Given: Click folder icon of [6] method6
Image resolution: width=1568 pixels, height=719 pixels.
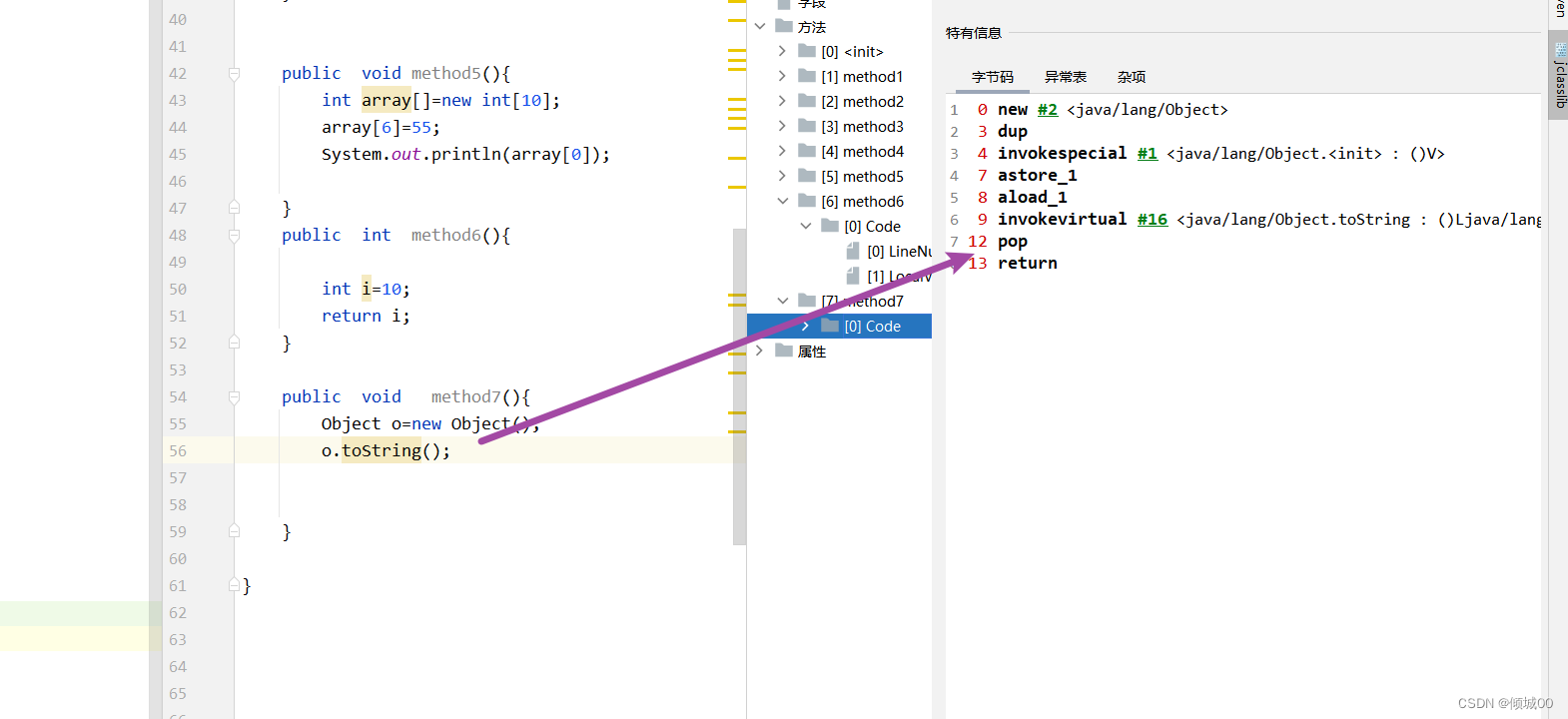Looking at the screenshot, I should [807, 201].
